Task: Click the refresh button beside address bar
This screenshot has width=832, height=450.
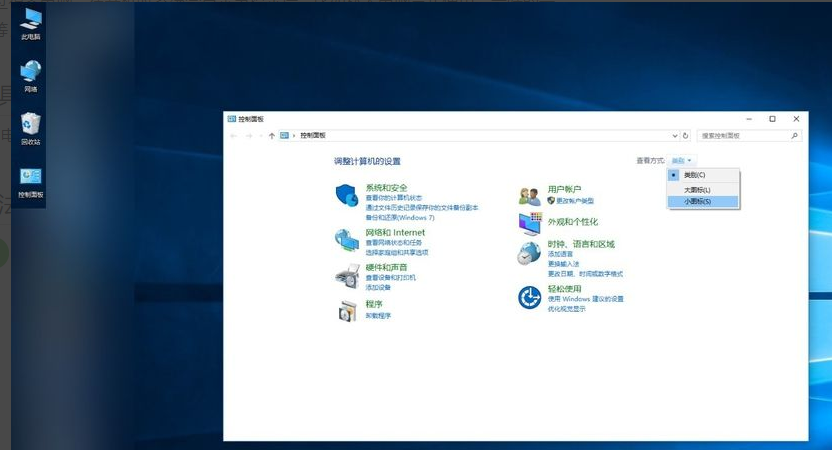Action: pyautogui.click(x=685, y=135)
